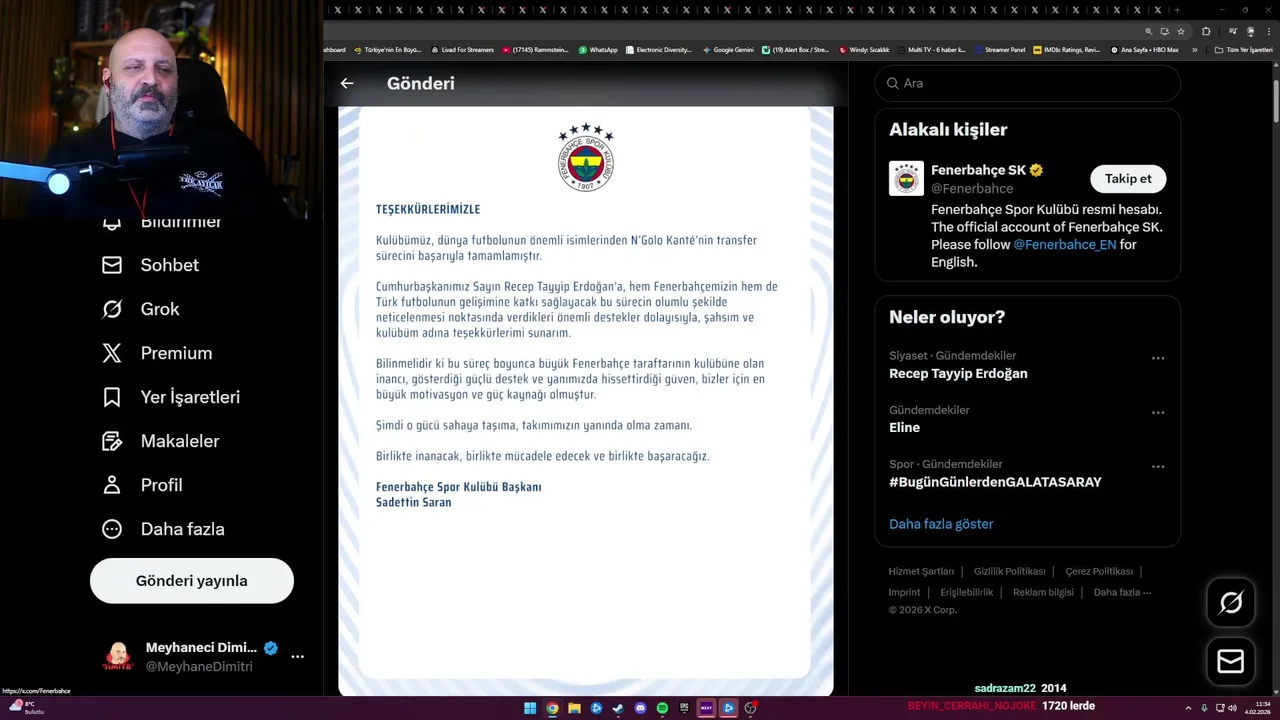Open Chrome from the taskbar

click(x=552, y=708)
